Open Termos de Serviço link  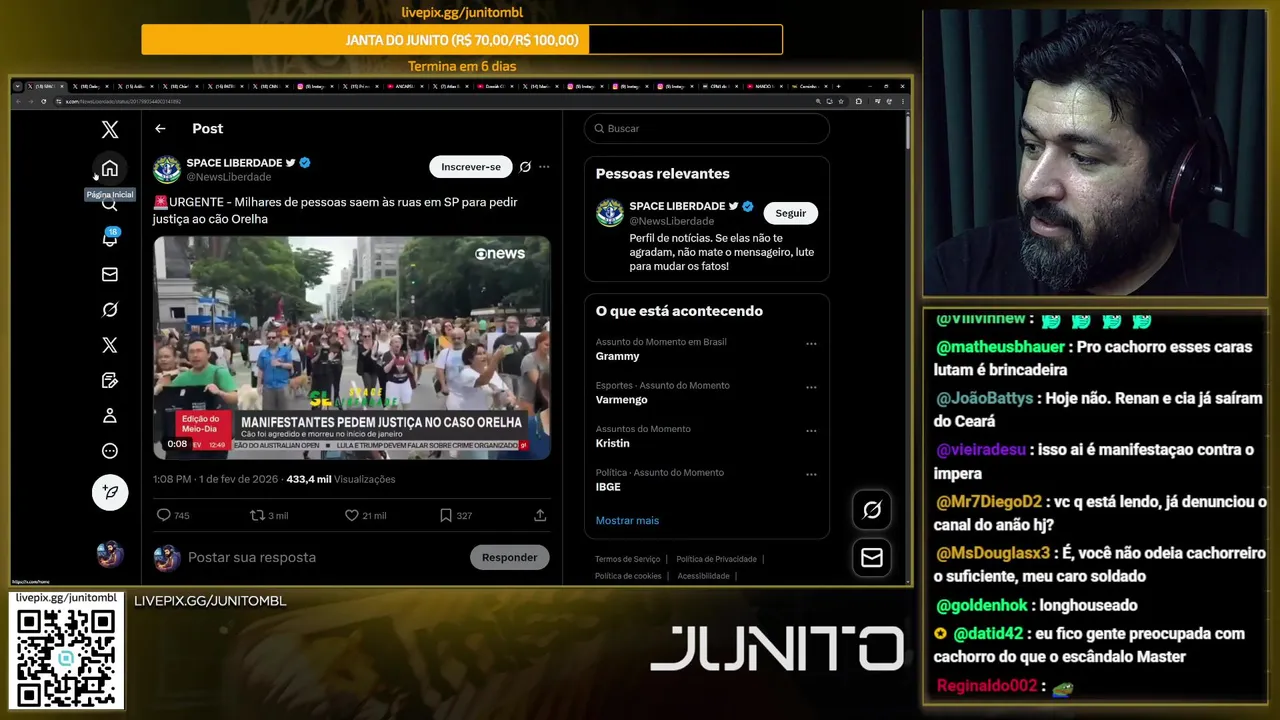tap(627, 559)
